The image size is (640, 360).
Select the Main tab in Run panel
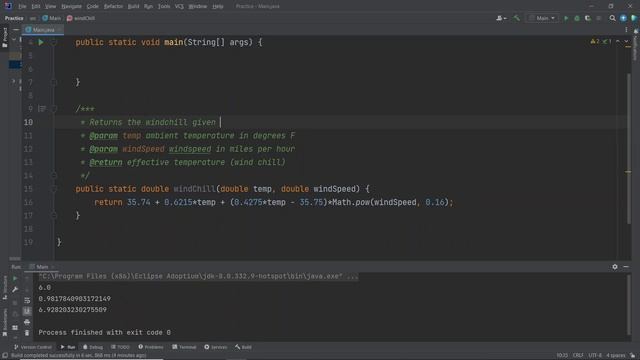(42, 267)
